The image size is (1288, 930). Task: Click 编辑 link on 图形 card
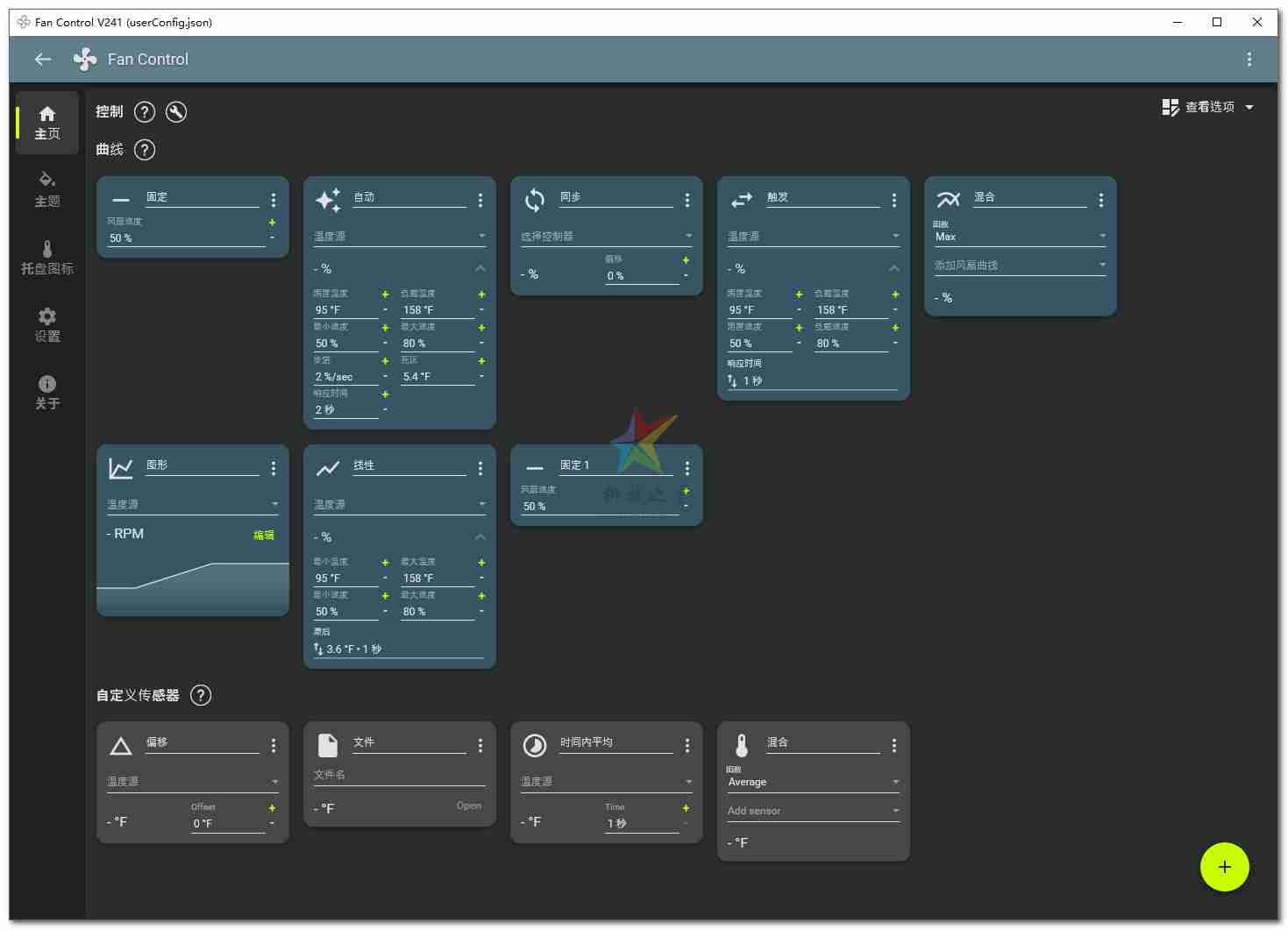264,535
